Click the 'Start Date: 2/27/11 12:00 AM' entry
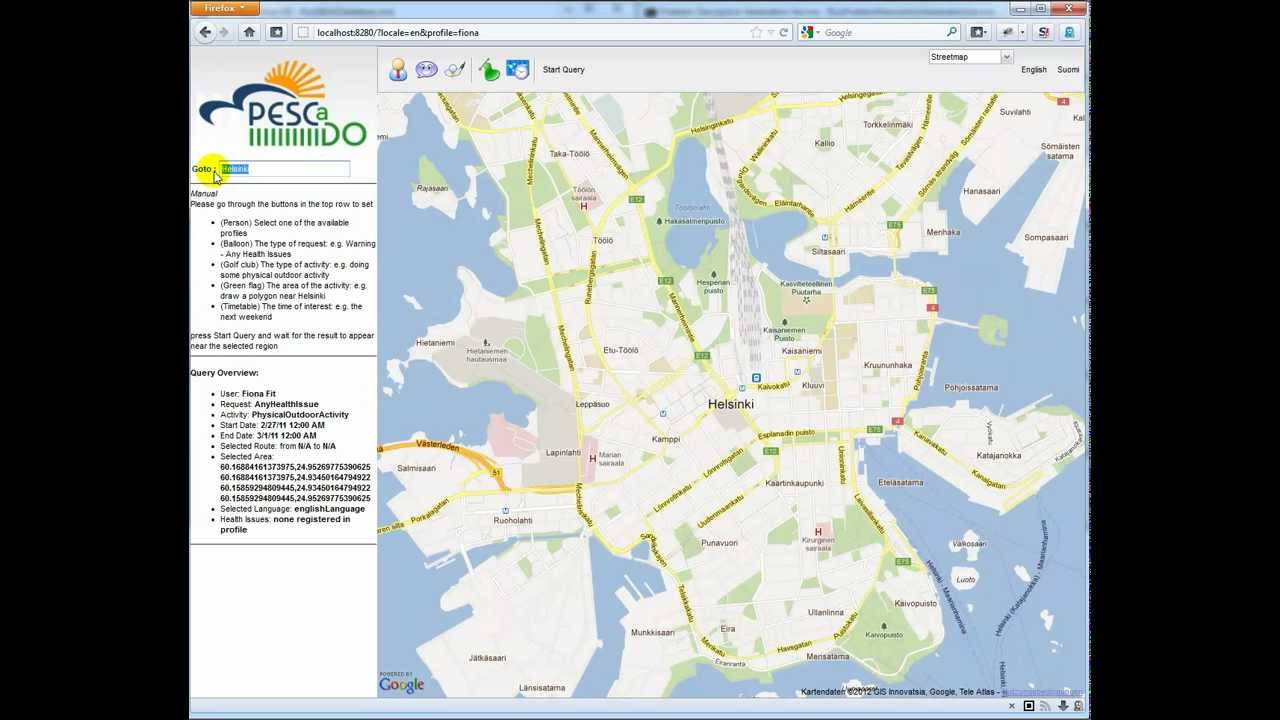1280x720 pixels. pos(272,425)
